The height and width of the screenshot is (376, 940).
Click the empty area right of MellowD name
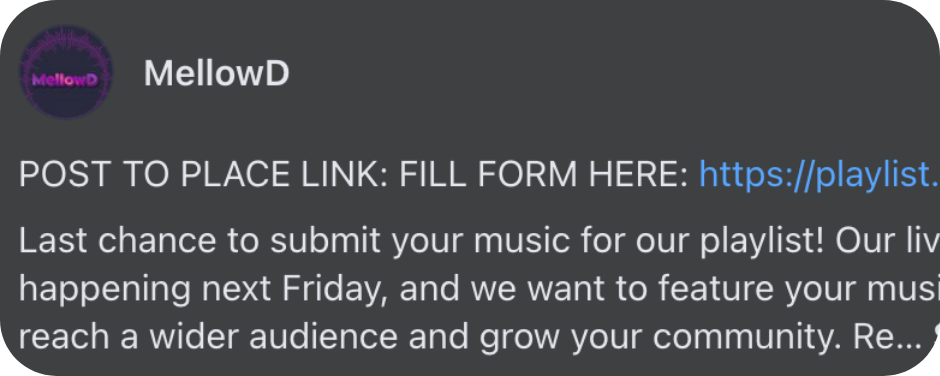tap(599, 74)
